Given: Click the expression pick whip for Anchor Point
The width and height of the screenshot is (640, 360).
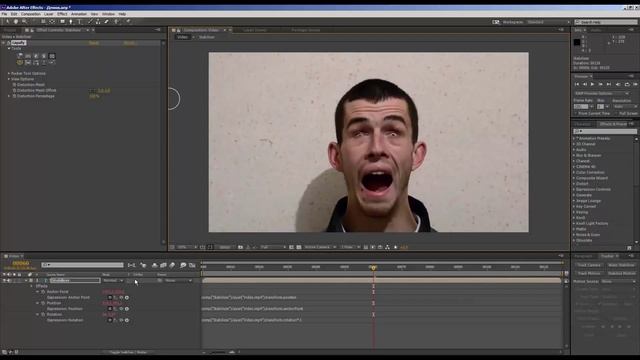Looking at the screenshot, I should pos(121,298).
